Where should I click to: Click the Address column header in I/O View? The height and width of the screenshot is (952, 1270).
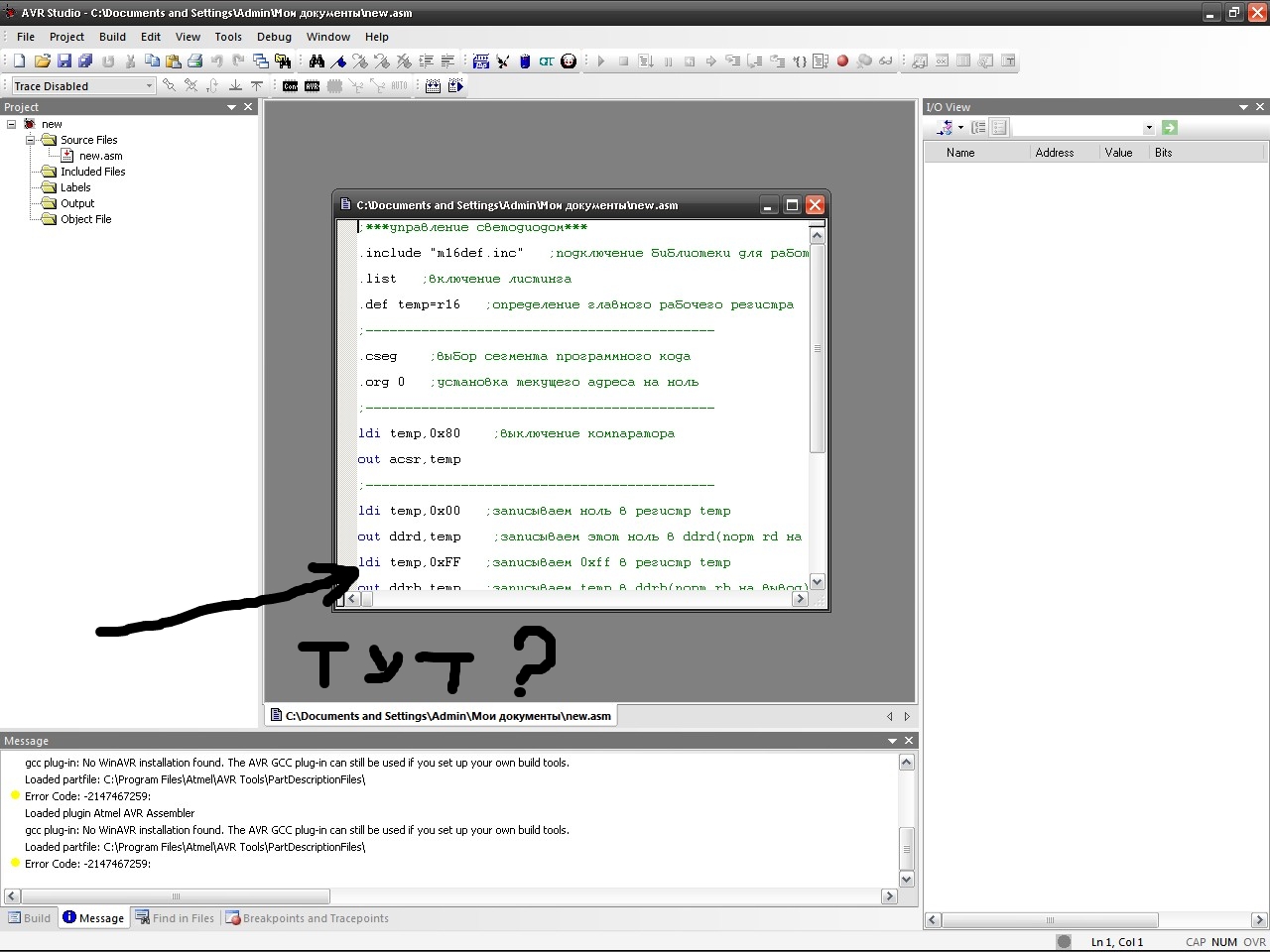pyautogui.click(x=1054, y=153)
